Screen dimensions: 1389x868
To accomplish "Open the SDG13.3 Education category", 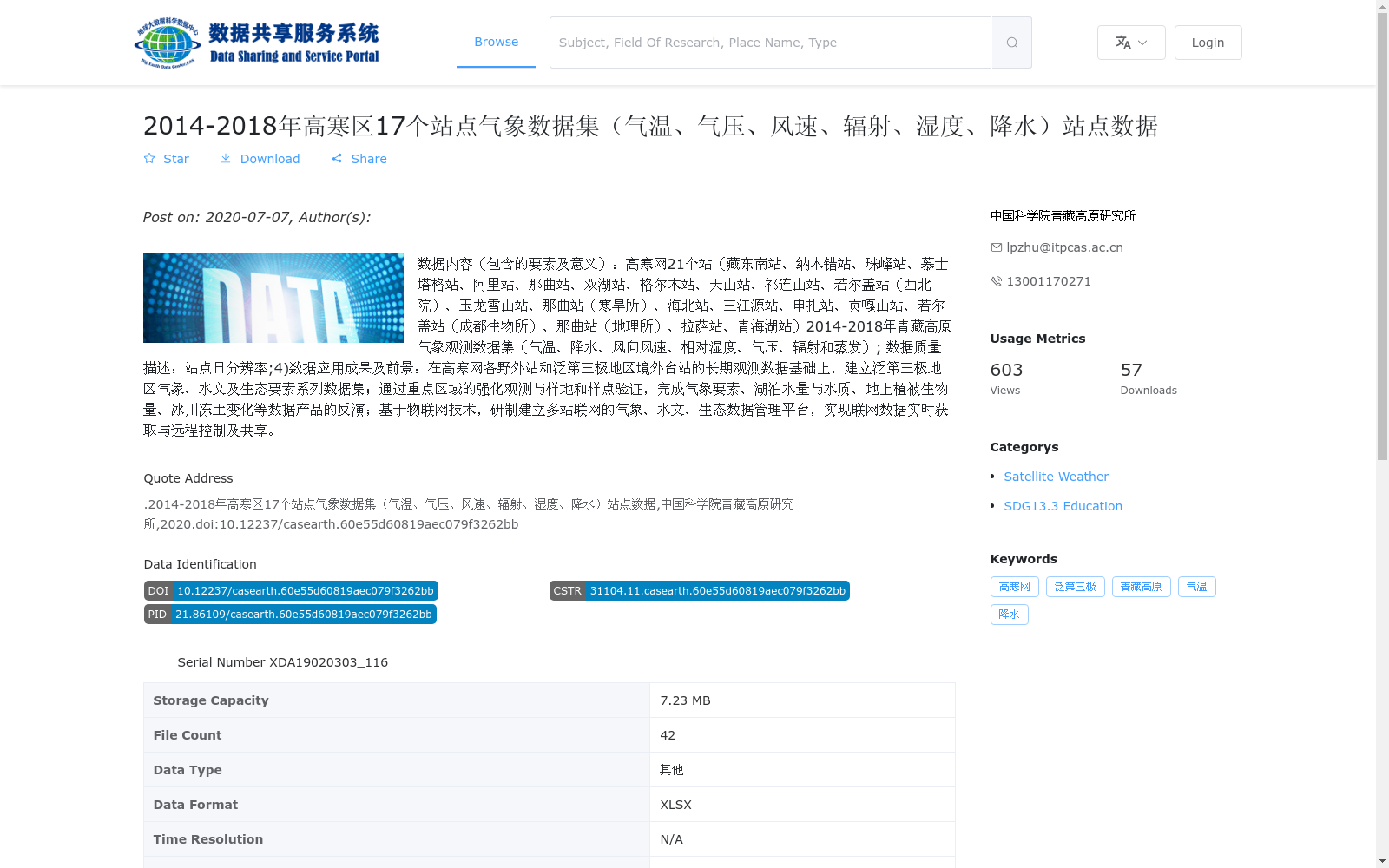I will 1063,505.
